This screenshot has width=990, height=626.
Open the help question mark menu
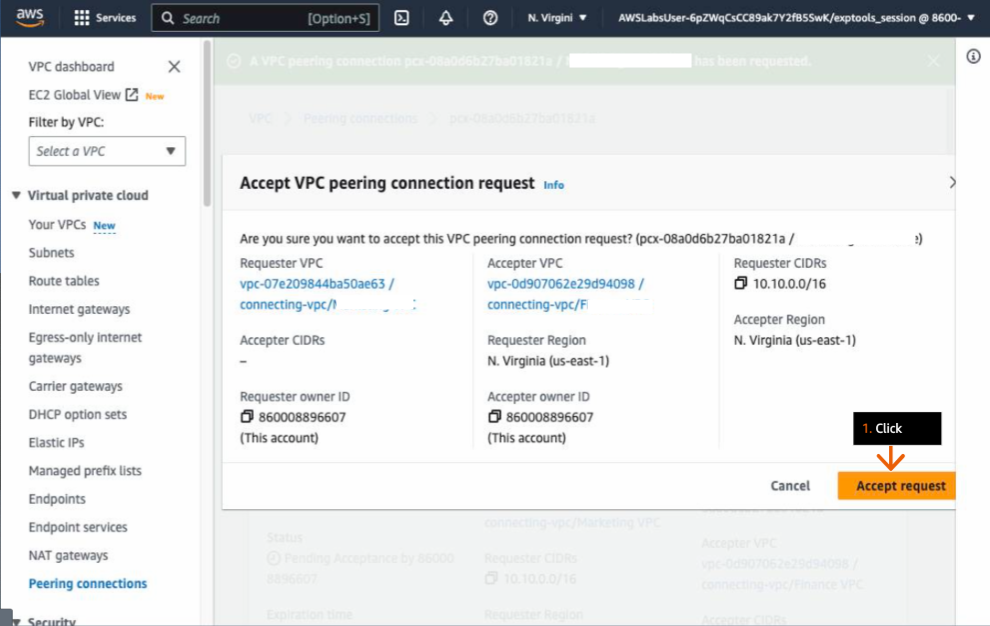[x=488, y=17]
